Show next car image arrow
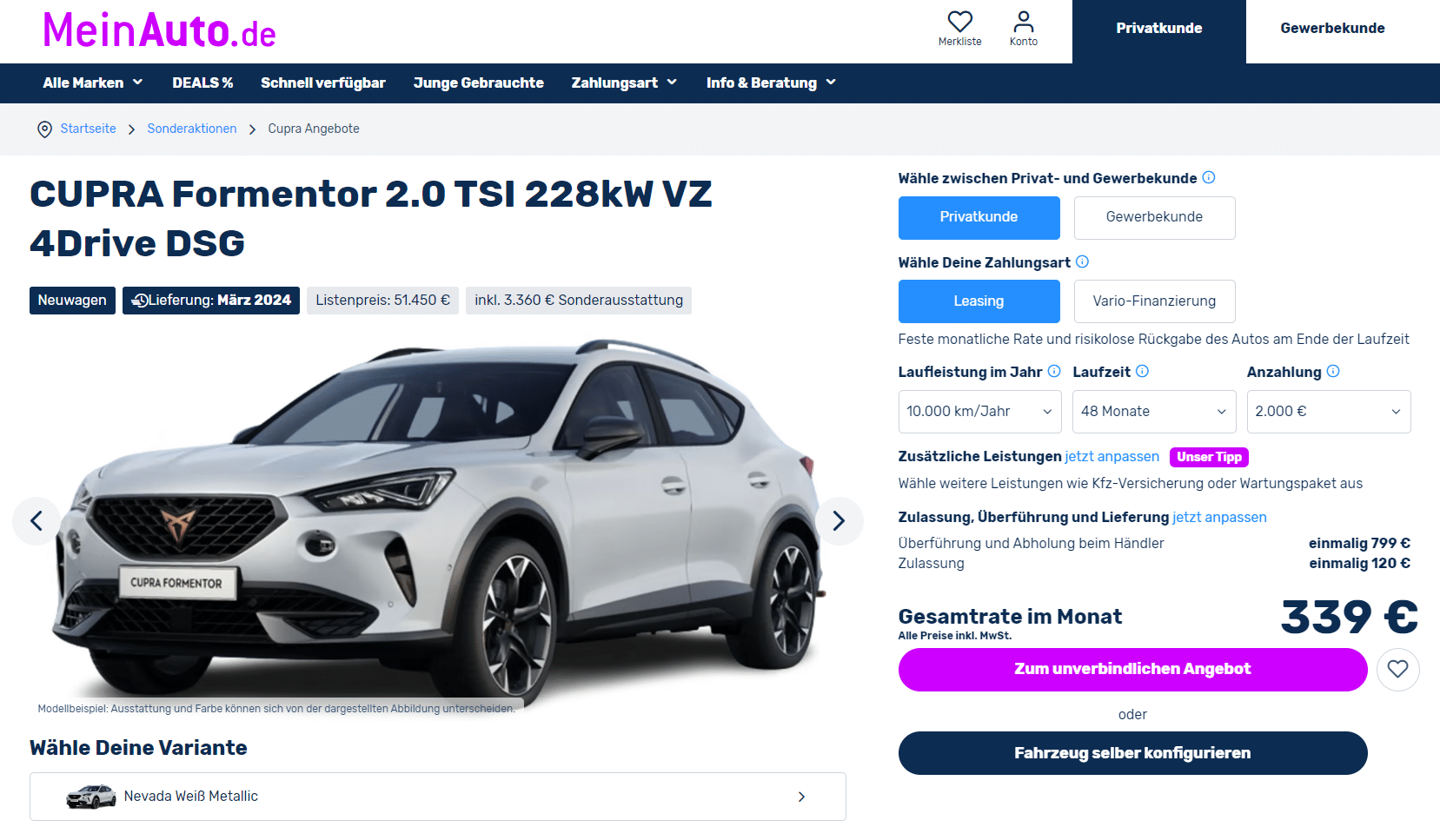Screen dimensions: 1440x840 pyautogui.click(x=839, y=520)
